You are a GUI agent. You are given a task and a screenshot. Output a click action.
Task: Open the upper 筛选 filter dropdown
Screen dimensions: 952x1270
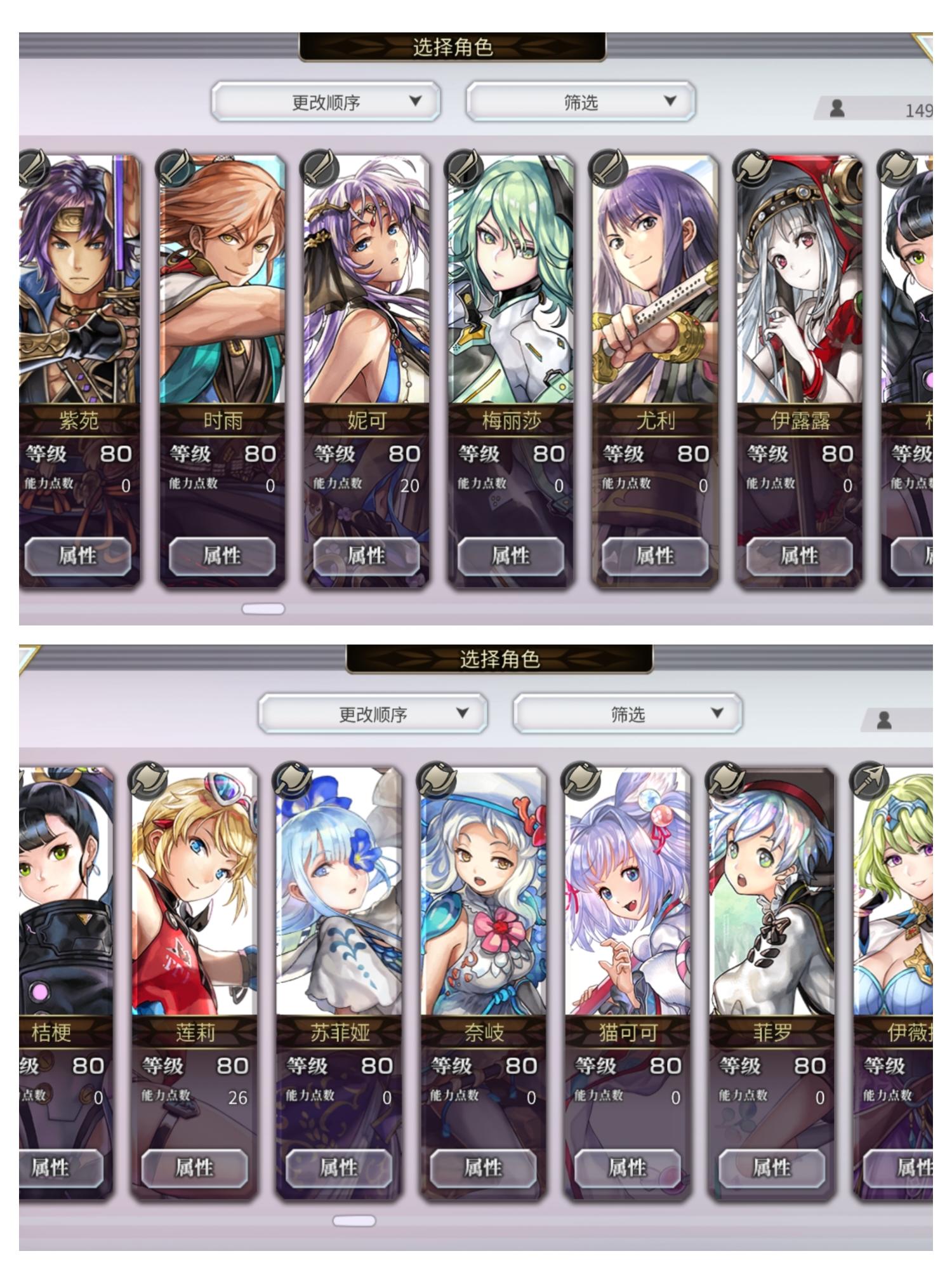(x=581, y=102)
